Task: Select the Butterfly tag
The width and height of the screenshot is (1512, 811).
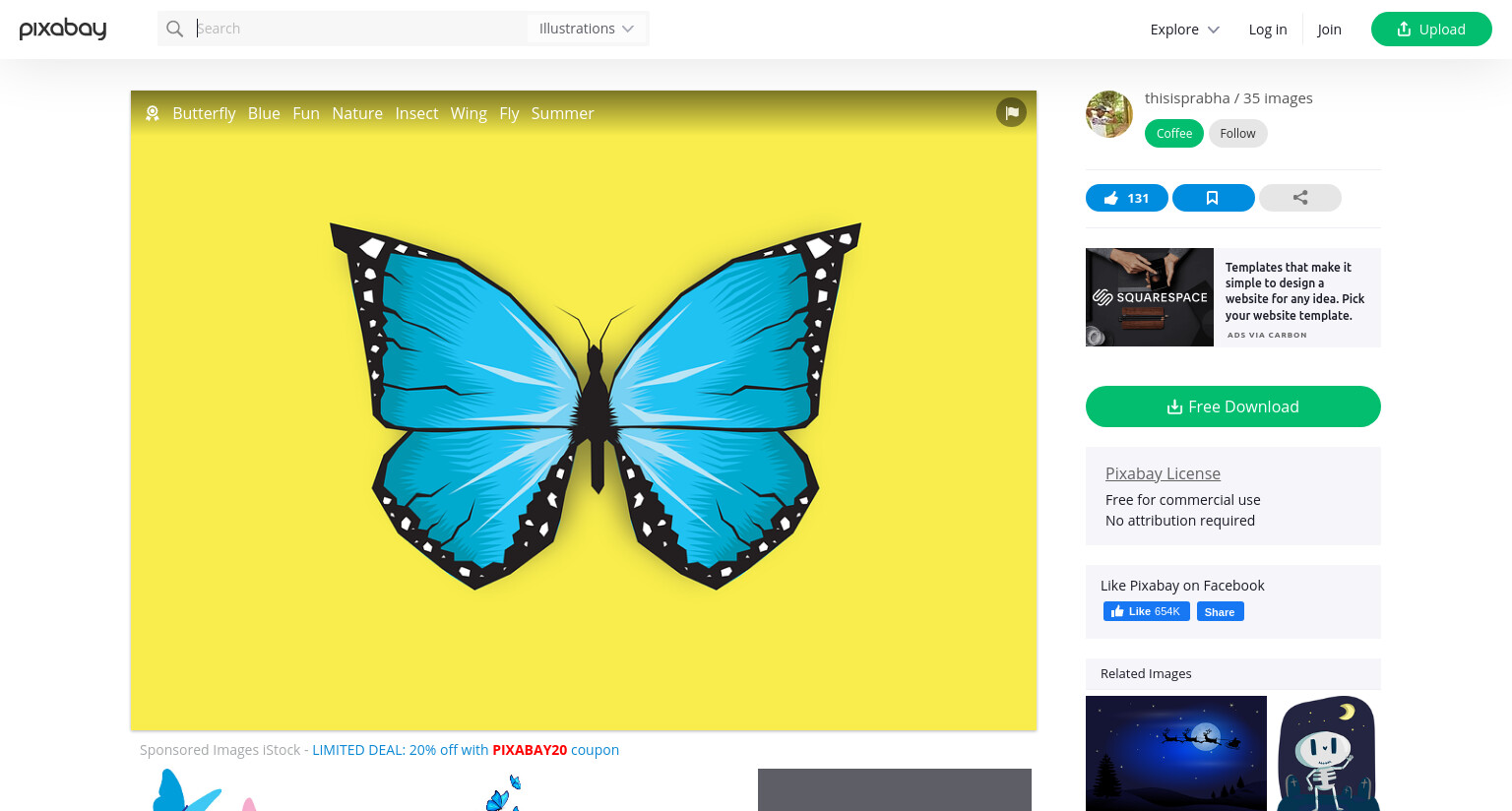Action: click(x=204, y=113)
